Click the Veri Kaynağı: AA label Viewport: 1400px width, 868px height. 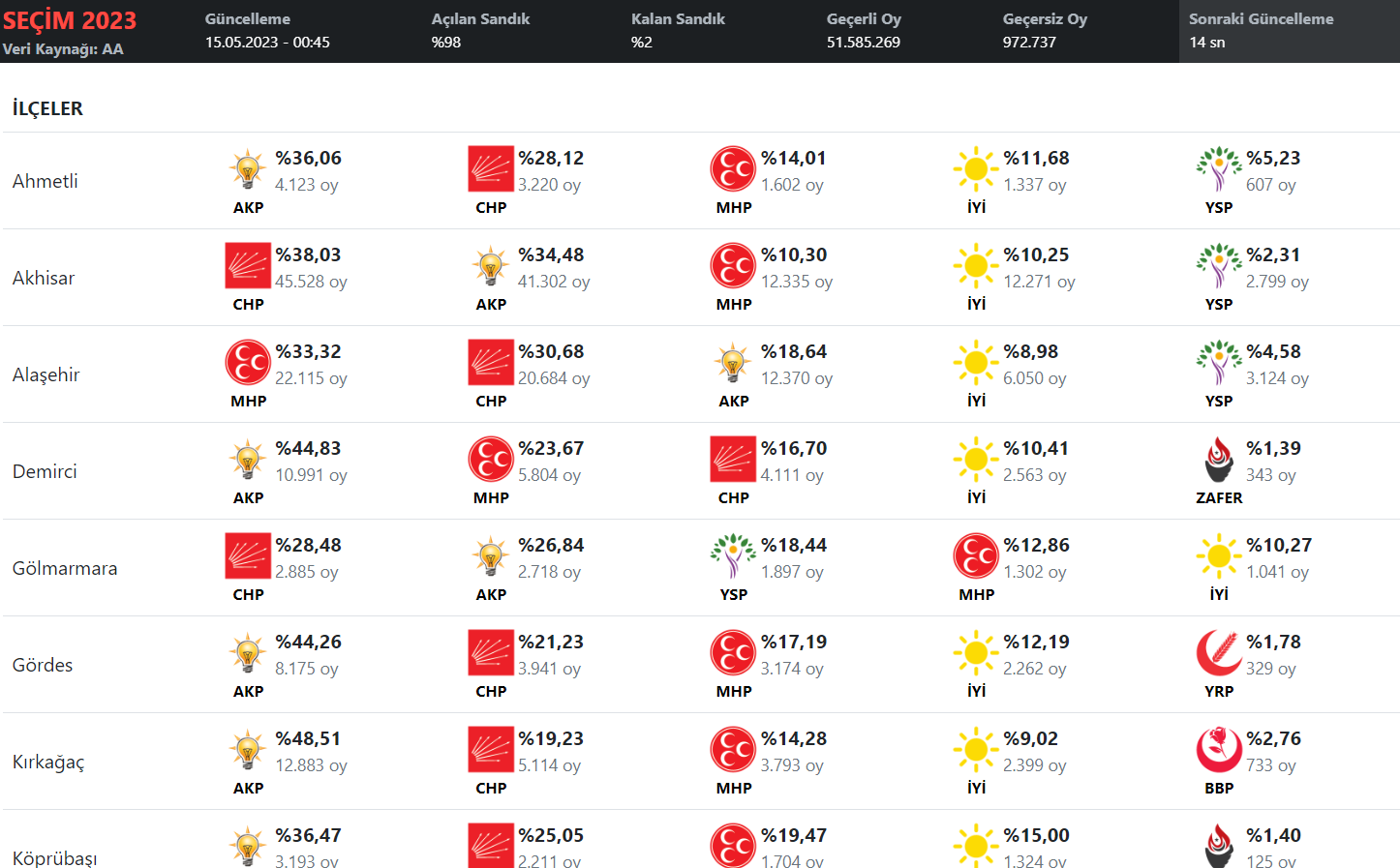click(x=63, y=49)
